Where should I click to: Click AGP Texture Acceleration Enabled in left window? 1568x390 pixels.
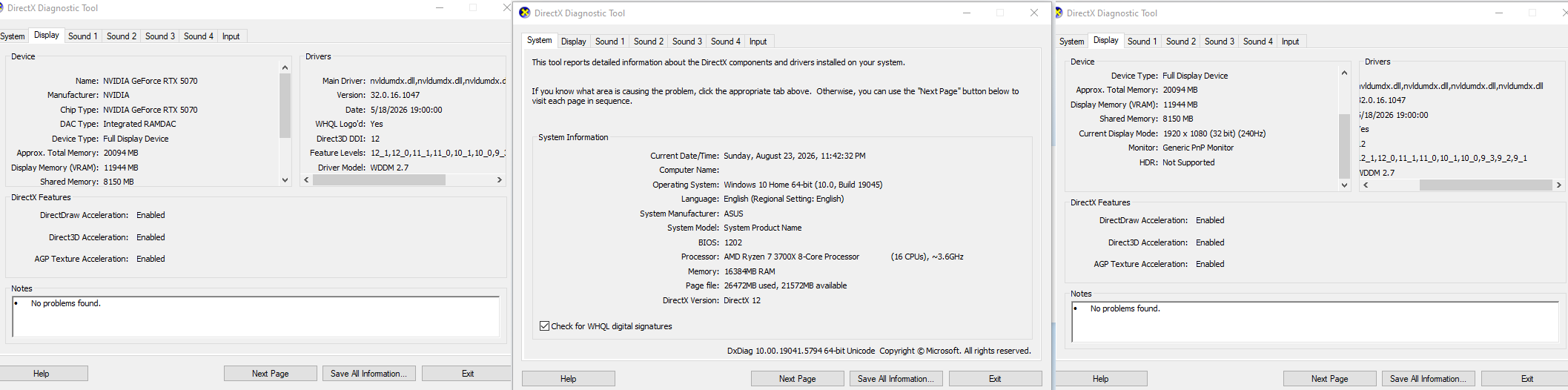(x=150, y=259)
